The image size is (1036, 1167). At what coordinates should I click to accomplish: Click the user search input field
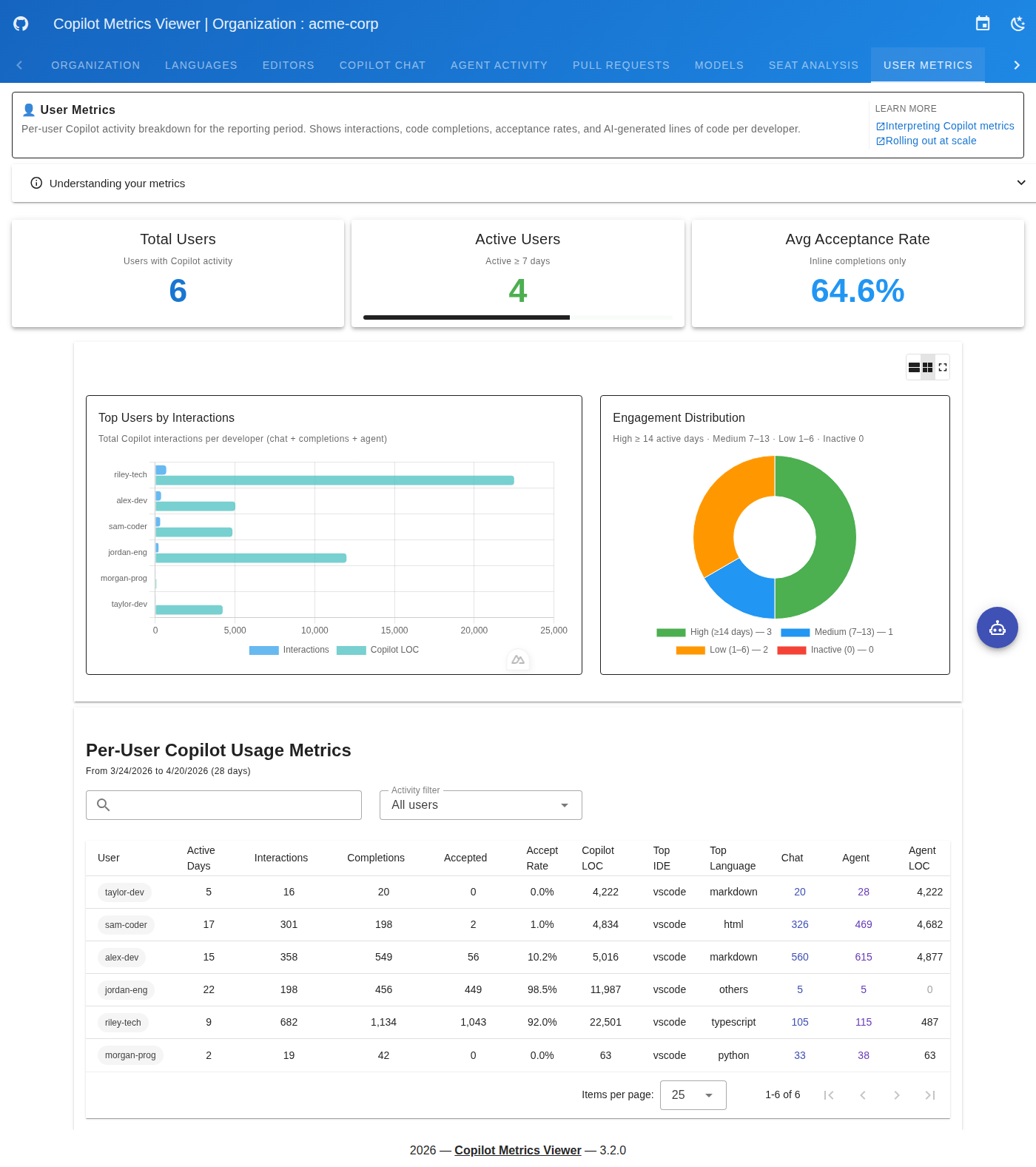tap(223, 805)
